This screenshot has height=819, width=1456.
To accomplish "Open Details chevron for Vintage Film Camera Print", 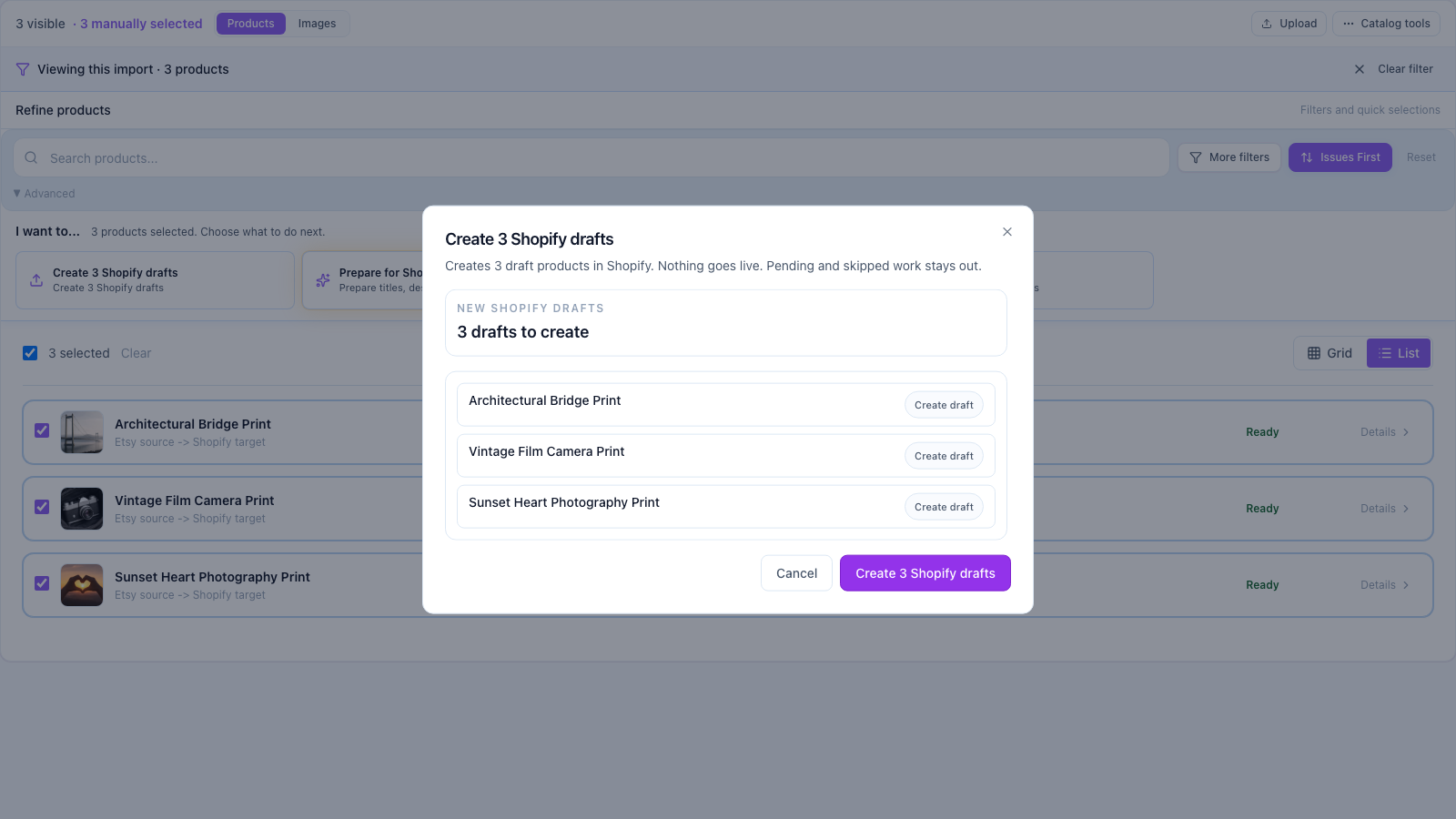I will coord(1406,509).
